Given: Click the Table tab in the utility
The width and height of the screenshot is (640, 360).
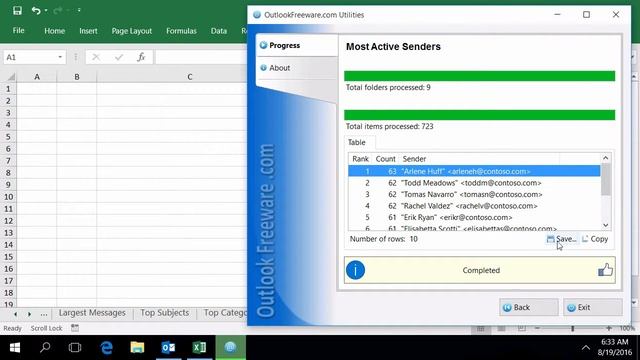Looking at the screenshot, I should click(x=357, y=142).
